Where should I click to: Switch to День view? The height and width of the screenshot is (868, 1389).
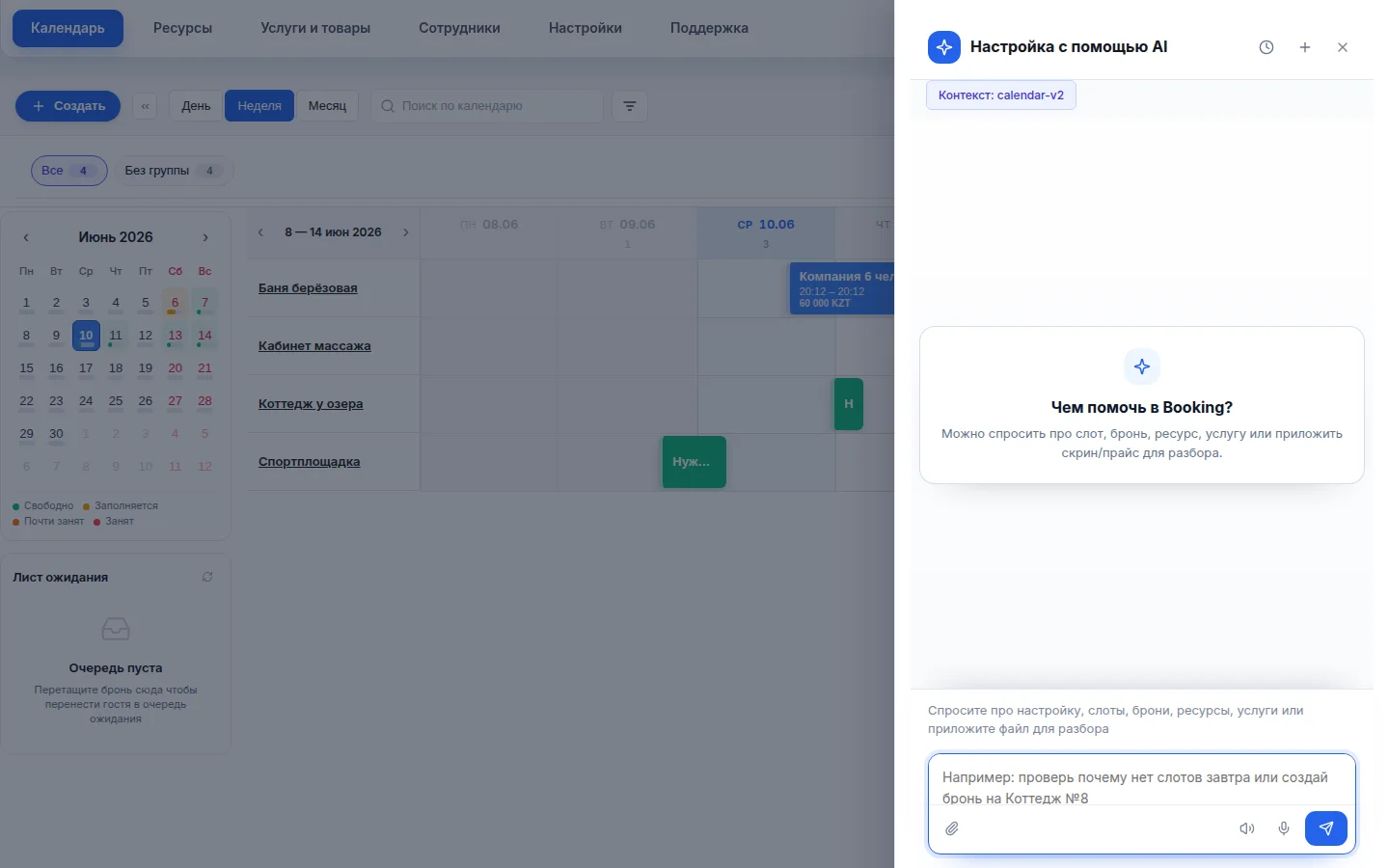(x=196, y=106)
